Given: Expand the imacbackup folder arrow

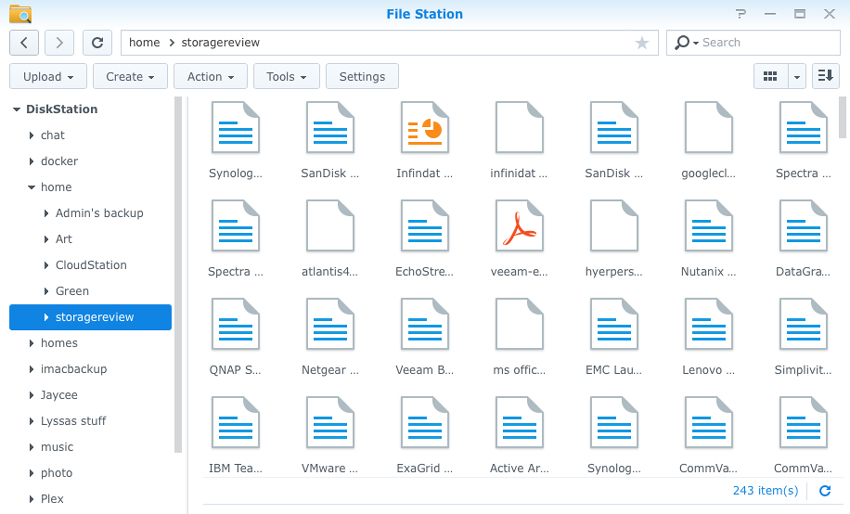Looking at the screenshot, I should click(x=31, y=369).
